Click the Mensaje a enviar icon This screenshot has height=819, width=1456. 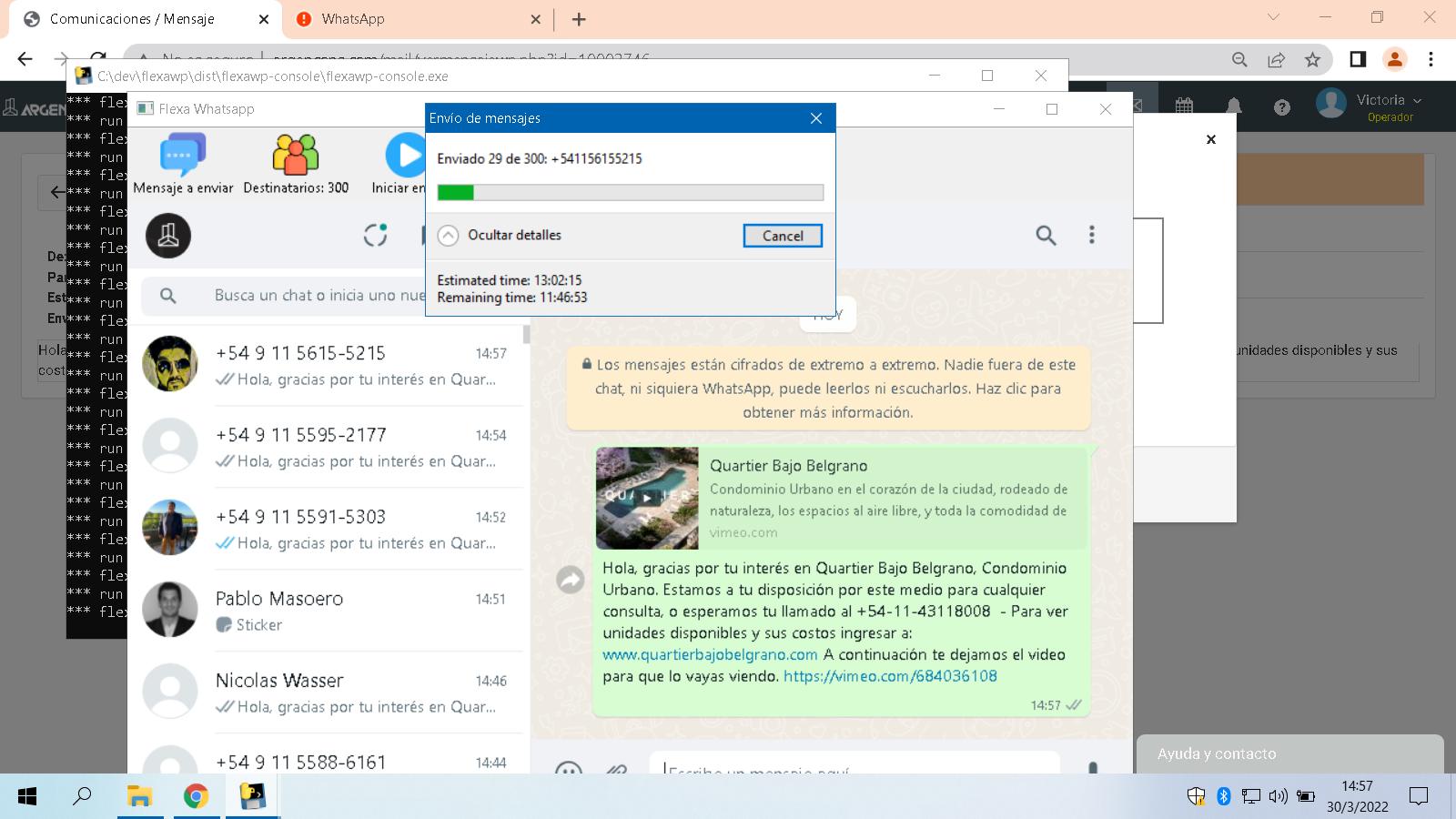click(x=183, y=155)
